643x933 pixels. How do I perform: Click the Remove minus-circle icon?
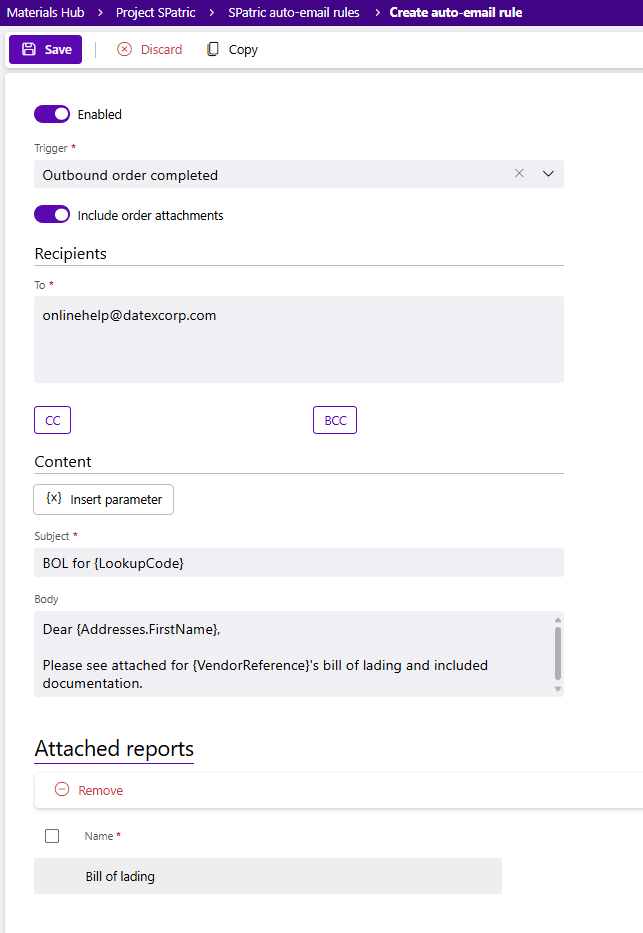pos(62,790)
